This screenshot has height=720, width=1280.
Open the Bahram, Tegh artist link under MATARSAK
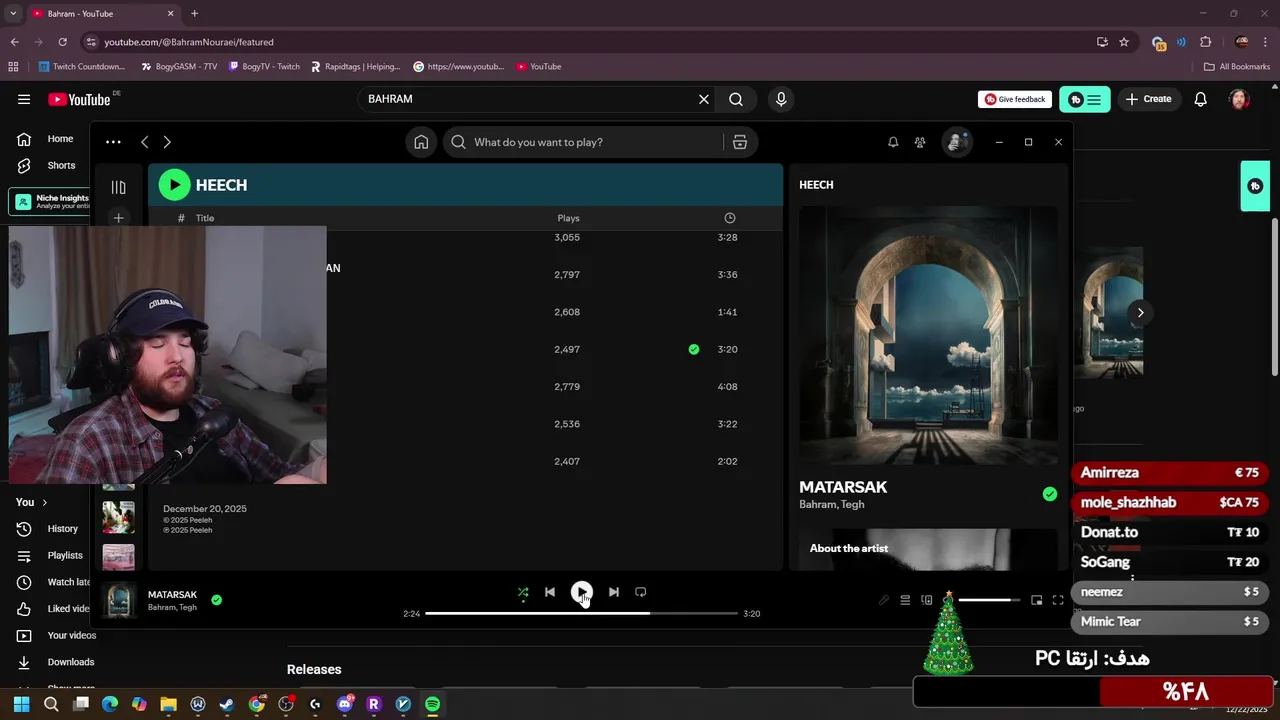[x=832, y=505]
